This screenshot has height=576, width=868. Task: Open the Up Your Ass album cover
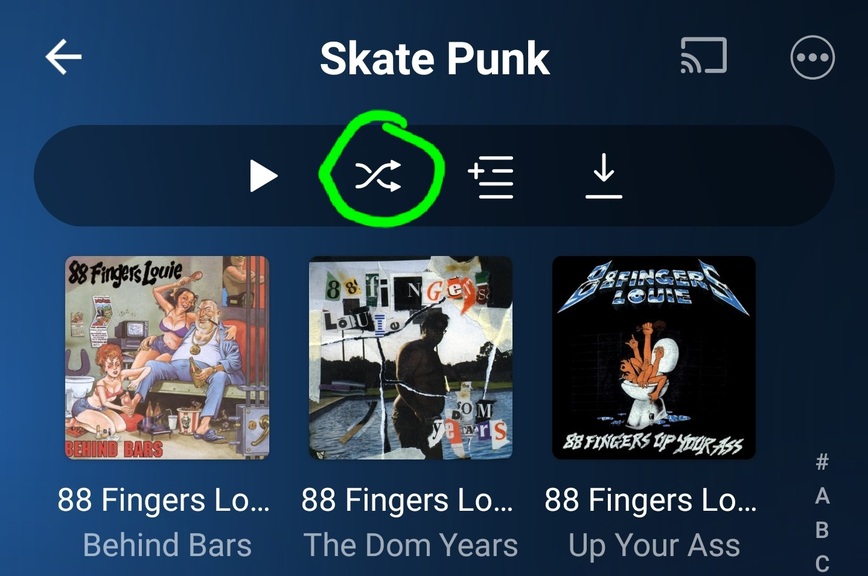tap(654, 357)
